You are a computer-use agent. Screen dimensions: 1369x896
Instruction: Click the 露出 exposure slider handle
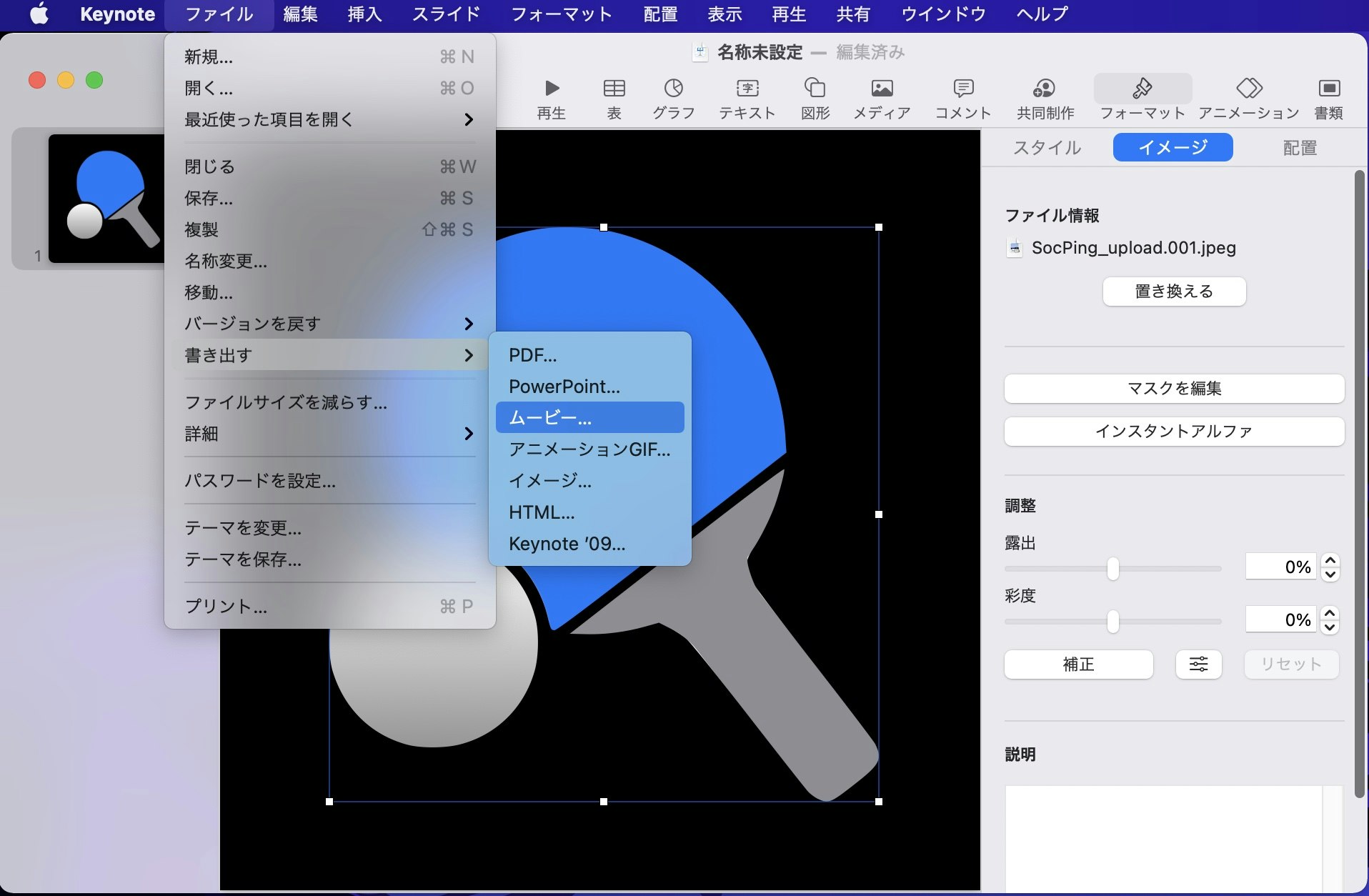[x=1112, y=569]
